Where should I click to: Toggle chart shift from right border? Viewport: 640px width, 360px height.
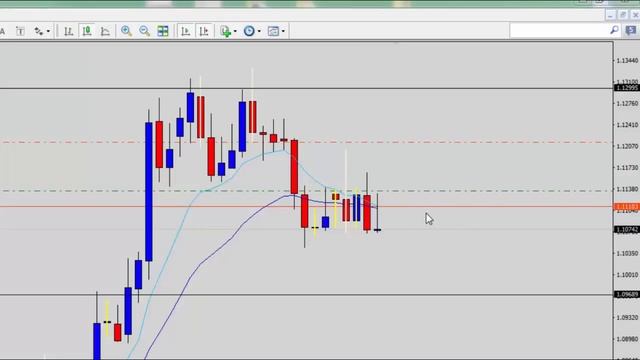click(x=204, y=31)
